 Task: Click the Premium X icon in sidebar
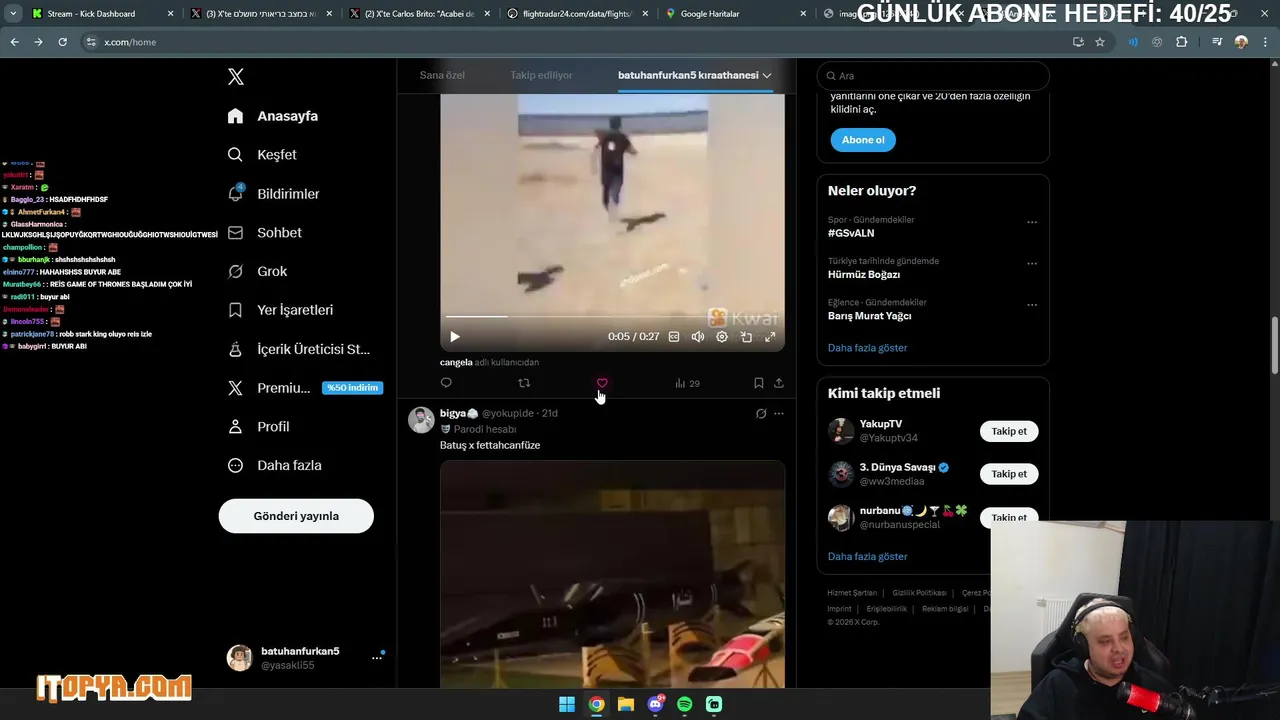[235, 388]
